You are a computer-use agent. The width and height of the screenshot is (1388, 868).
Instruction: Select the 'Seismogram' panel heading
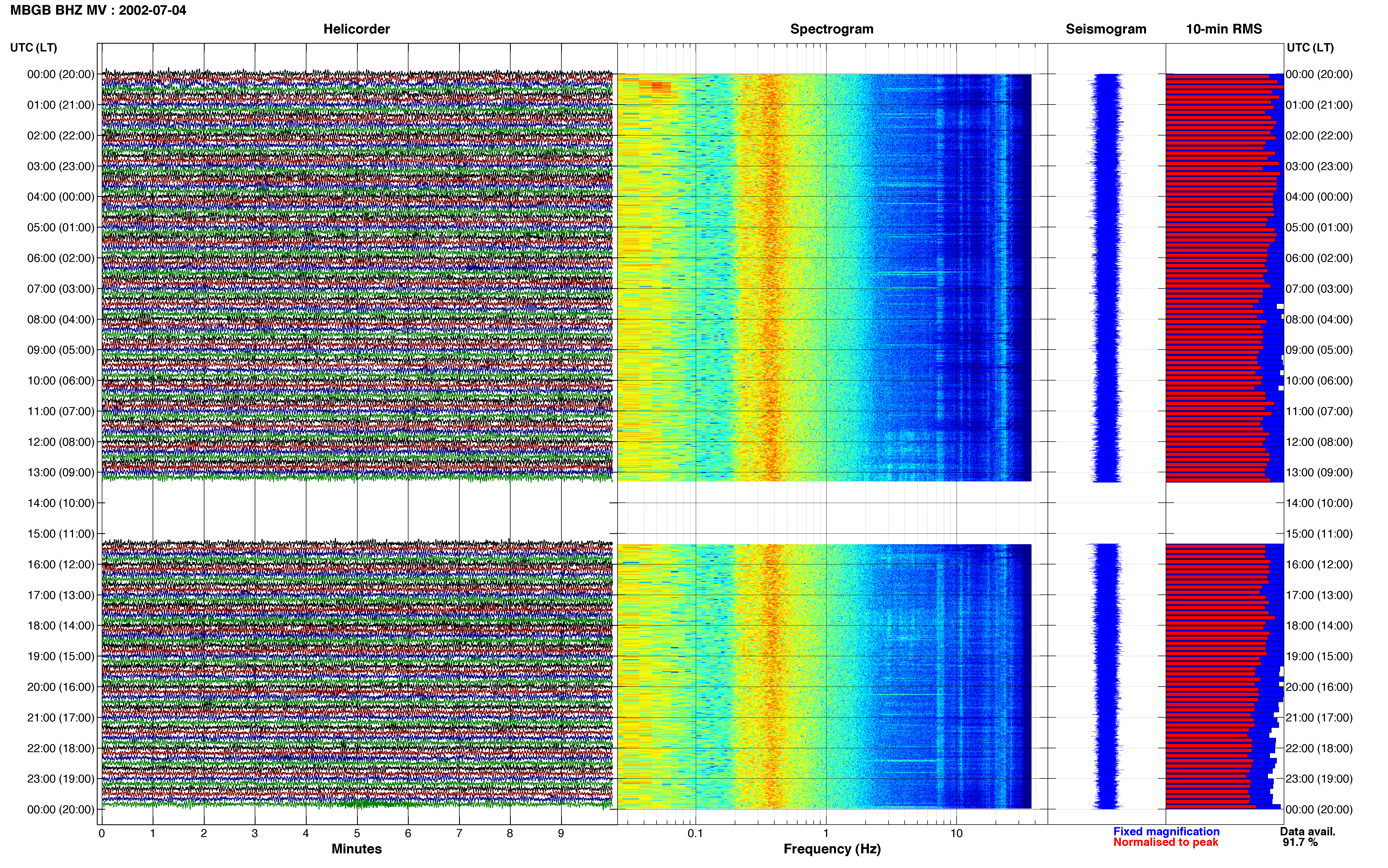click(x=1106, y=29)
